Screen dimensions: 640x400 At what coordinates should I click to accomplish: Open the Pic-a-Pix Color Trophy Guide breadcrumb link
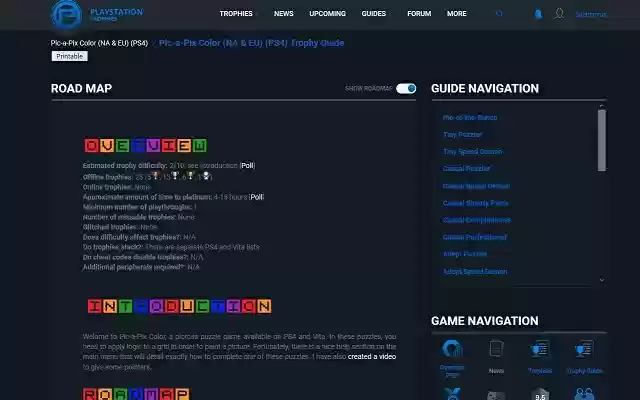coord(251,43)
